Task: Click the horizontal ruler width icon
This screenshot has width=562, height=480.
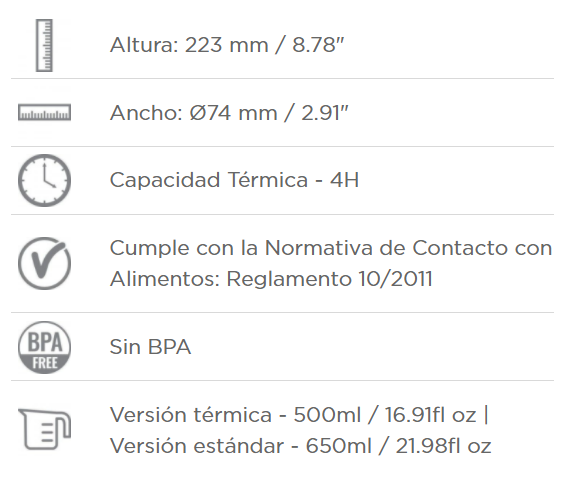Action: coord(44,112)
